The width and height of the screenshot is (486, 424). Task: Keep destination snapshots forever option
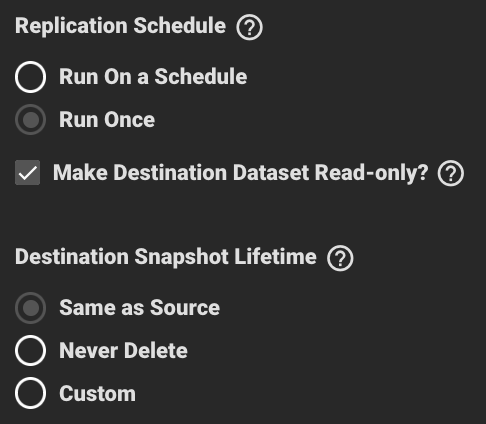point(30,351)
